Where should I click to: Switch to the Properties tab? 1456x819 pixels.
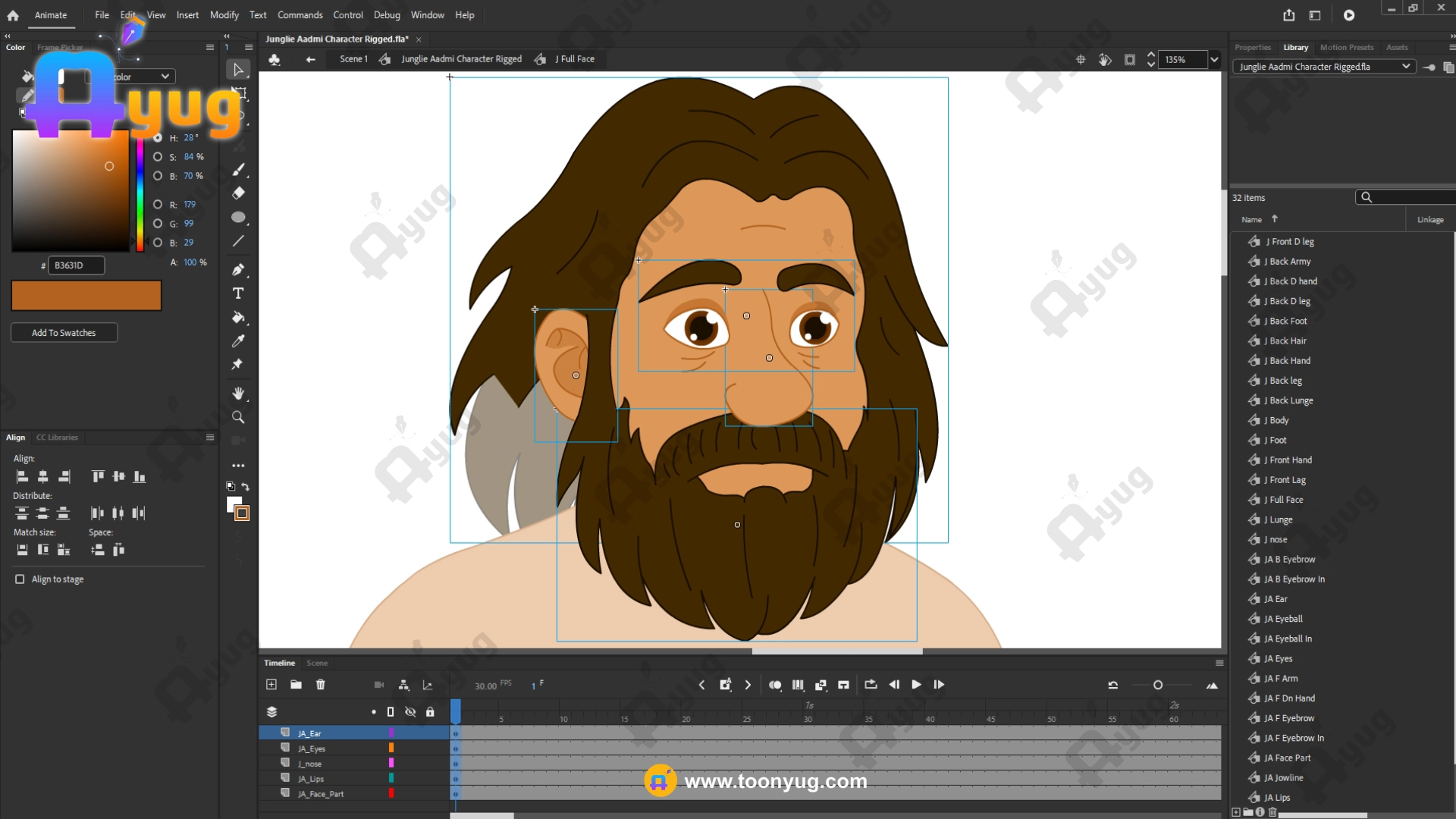coord(1252,47)
